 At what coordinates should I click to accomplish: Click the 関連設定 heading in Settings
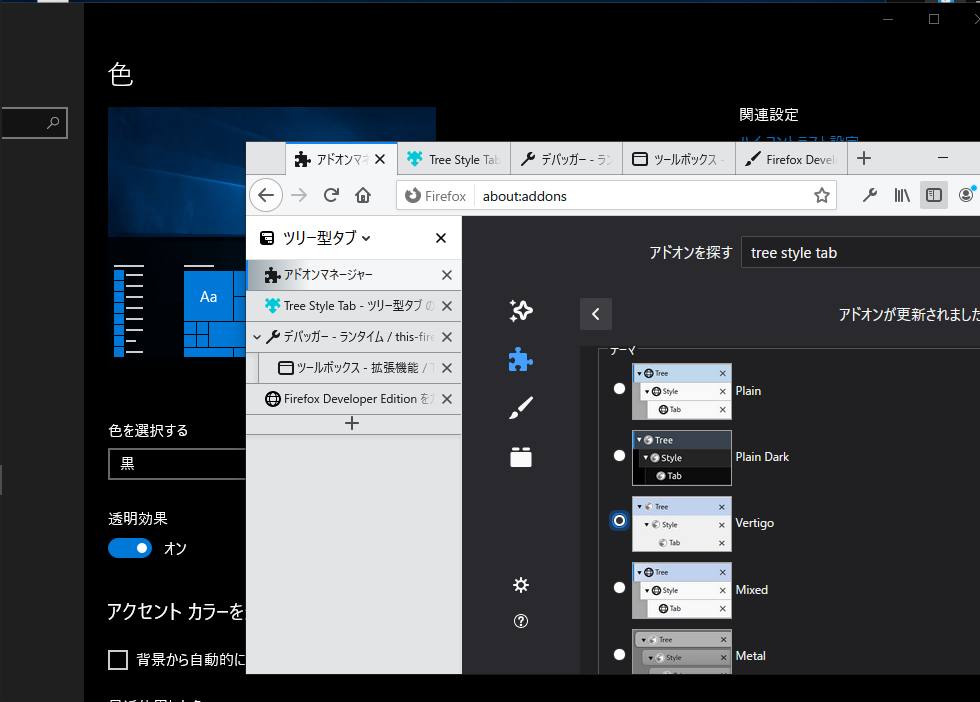769,114
